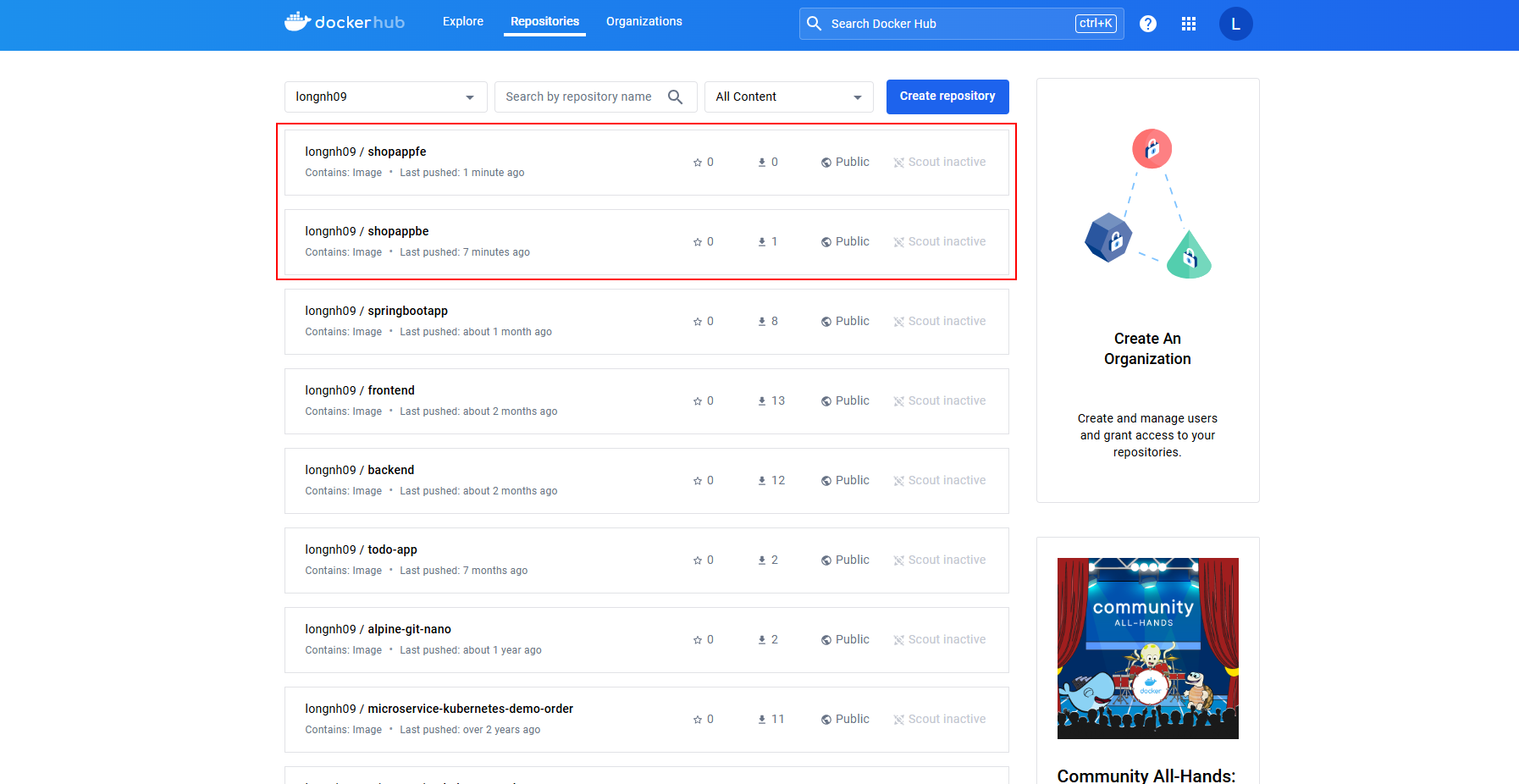The height and width of the screenshot is (784, 1519).
Task: Expand the All Content filter dropdown
Action: point(789,97)
